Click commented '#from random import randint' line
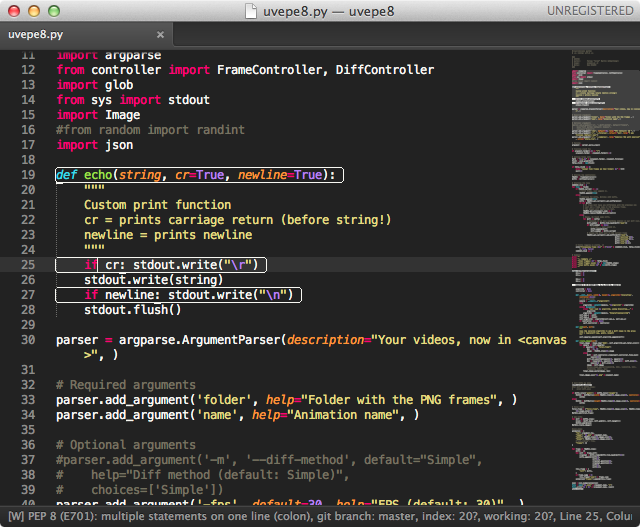The width and height of the screenshot is (640, 527). [150, 130]
